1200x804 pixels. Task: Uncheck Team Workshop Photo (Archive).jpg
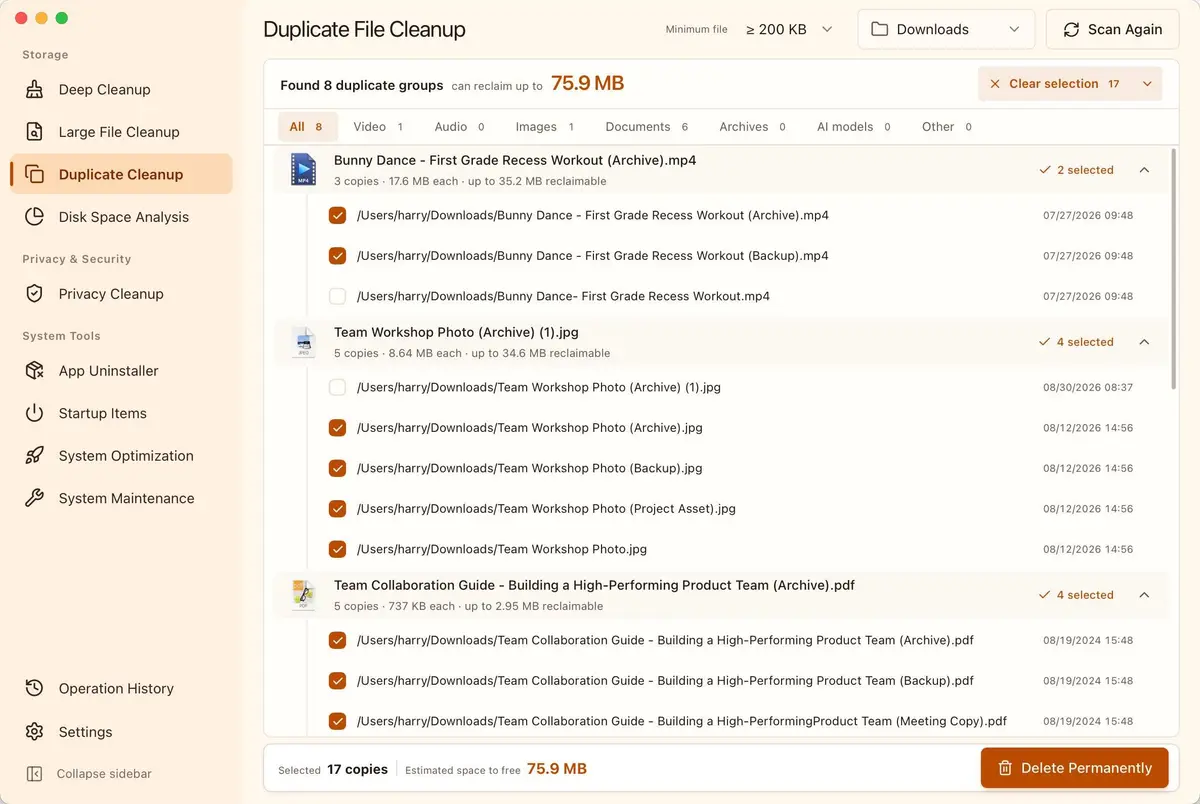point(338,428)
